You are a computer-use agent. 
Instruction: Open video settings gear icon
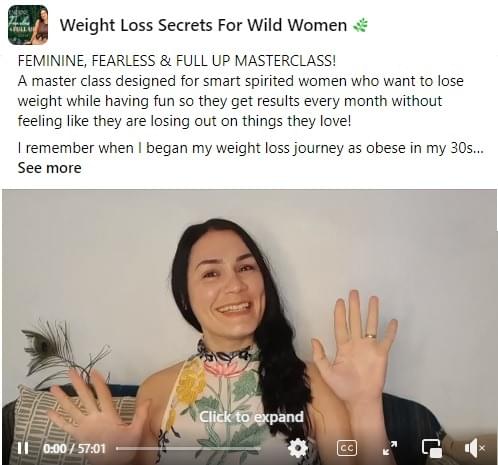coord(297,448)
